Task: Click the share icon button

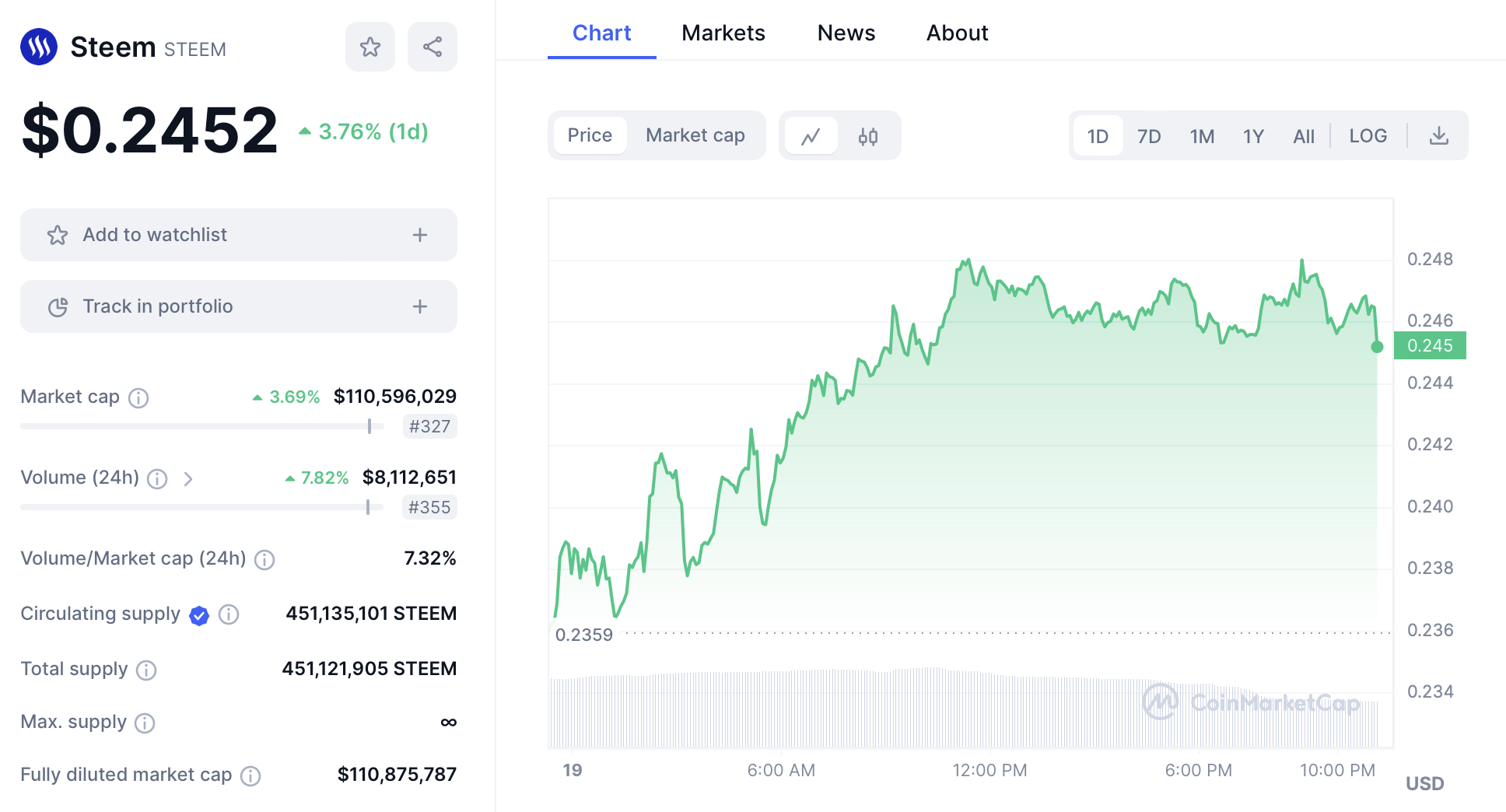Action: tap(432, 47)
